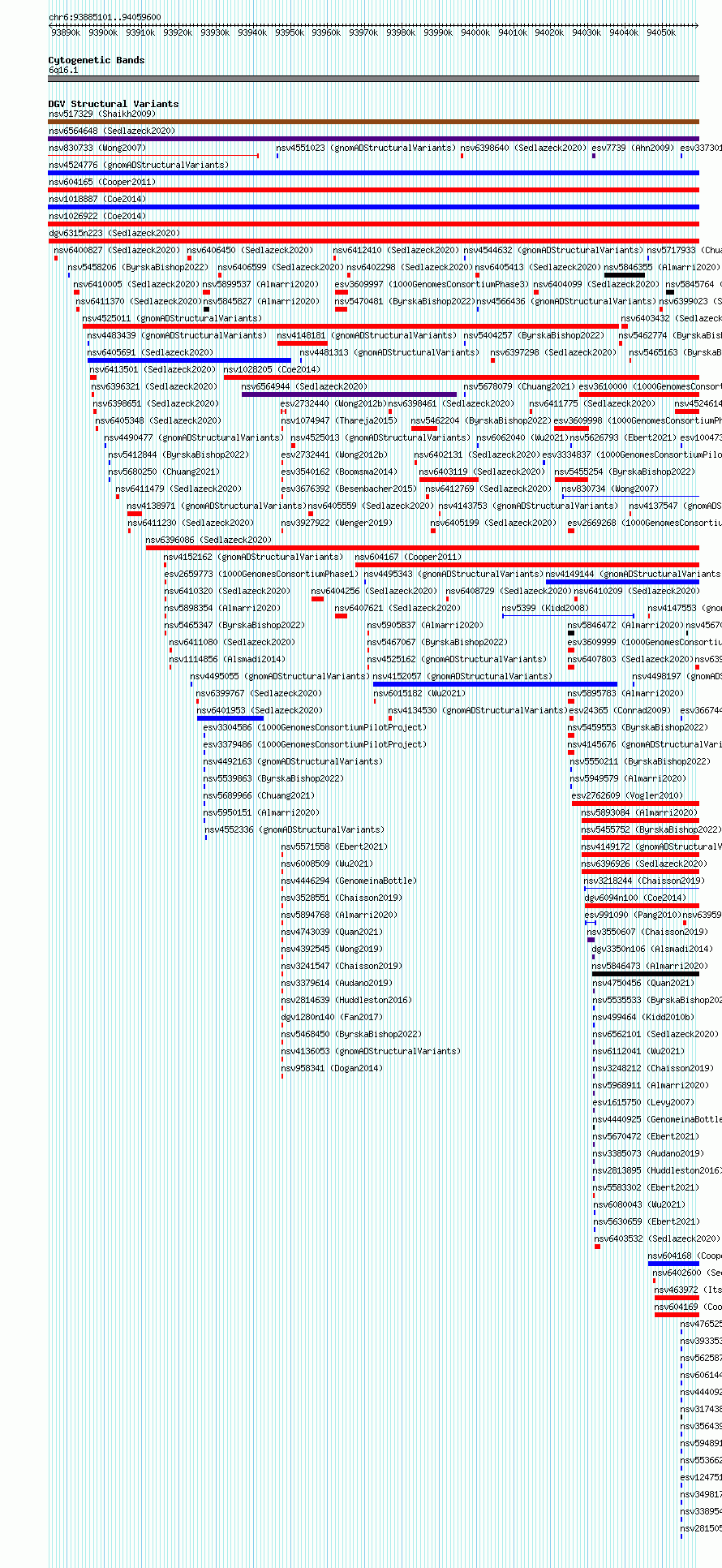Open variant nsv6015182 (Wu2021)
The width and height of the screenshot is (722, 1568).
click(x=419, y=694)
